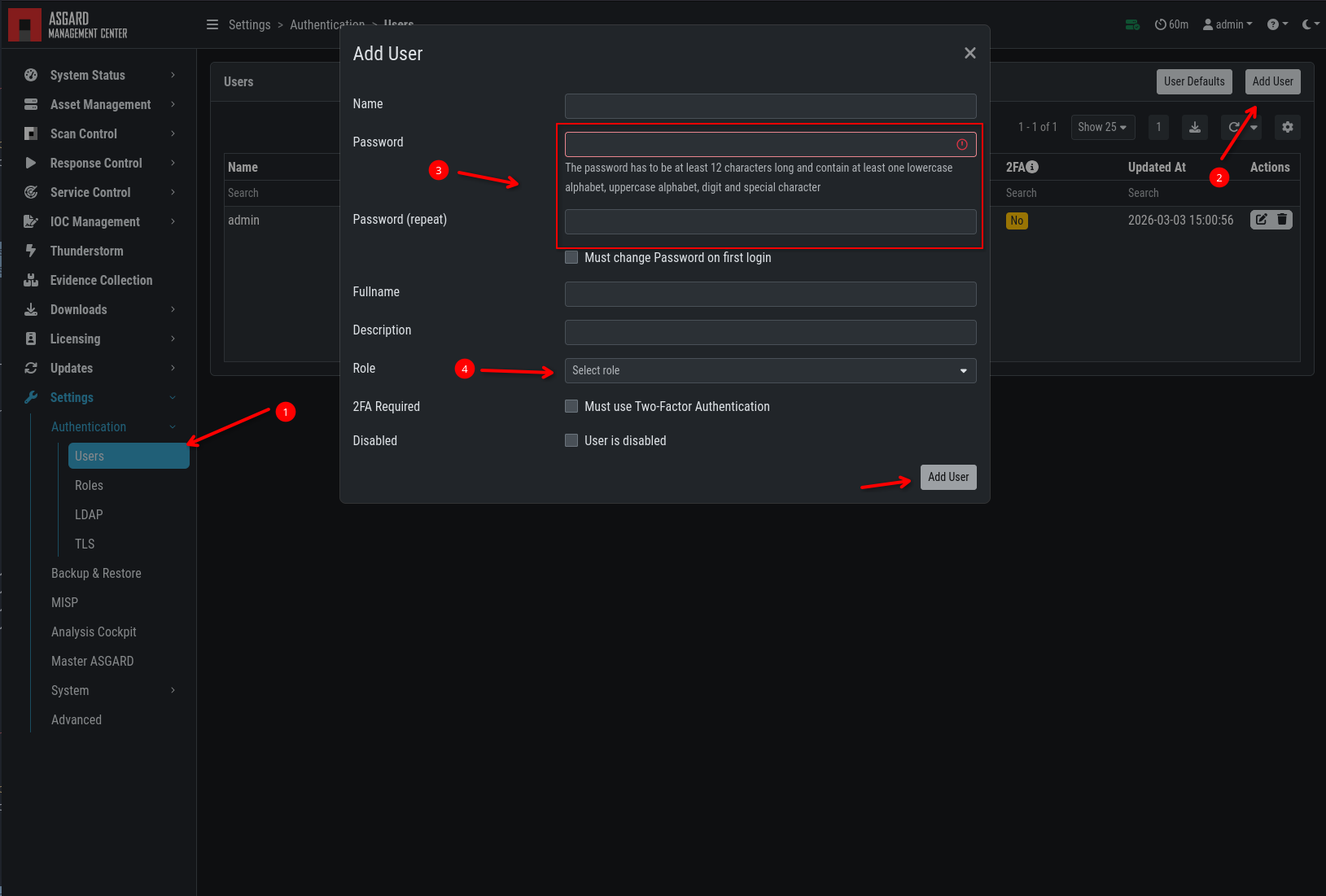
Task: Expand System Status chevron
Action: point(173,75)
